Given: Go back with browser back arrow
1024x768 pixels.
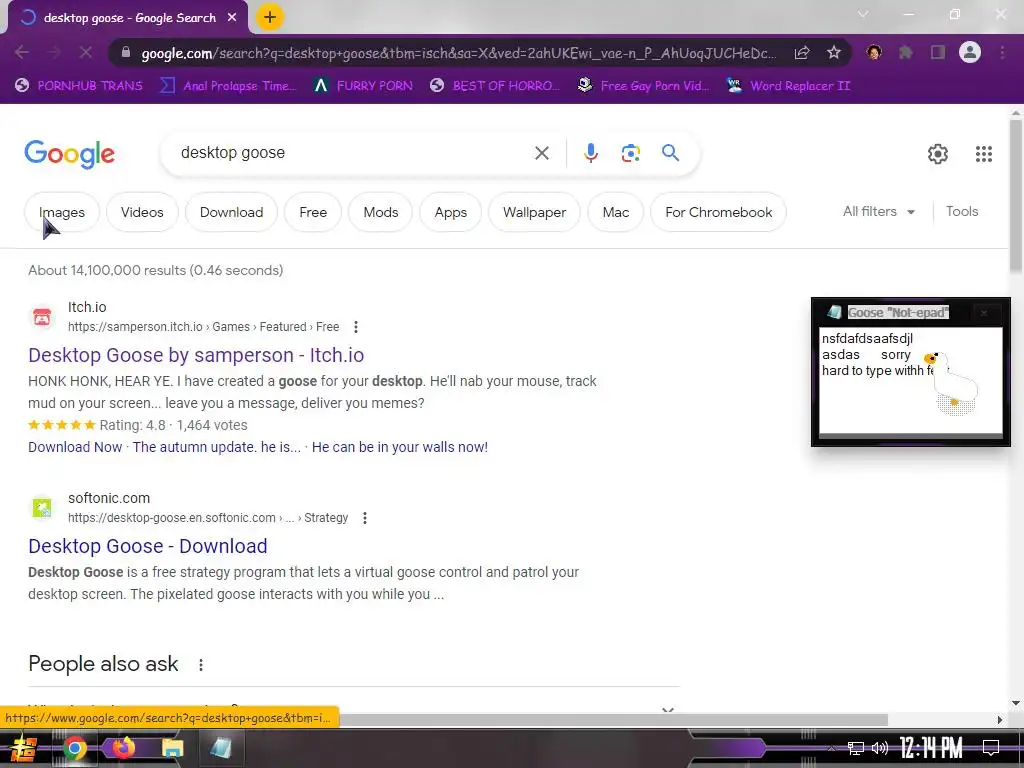Looking at the screenshot, I should [22, 52].
